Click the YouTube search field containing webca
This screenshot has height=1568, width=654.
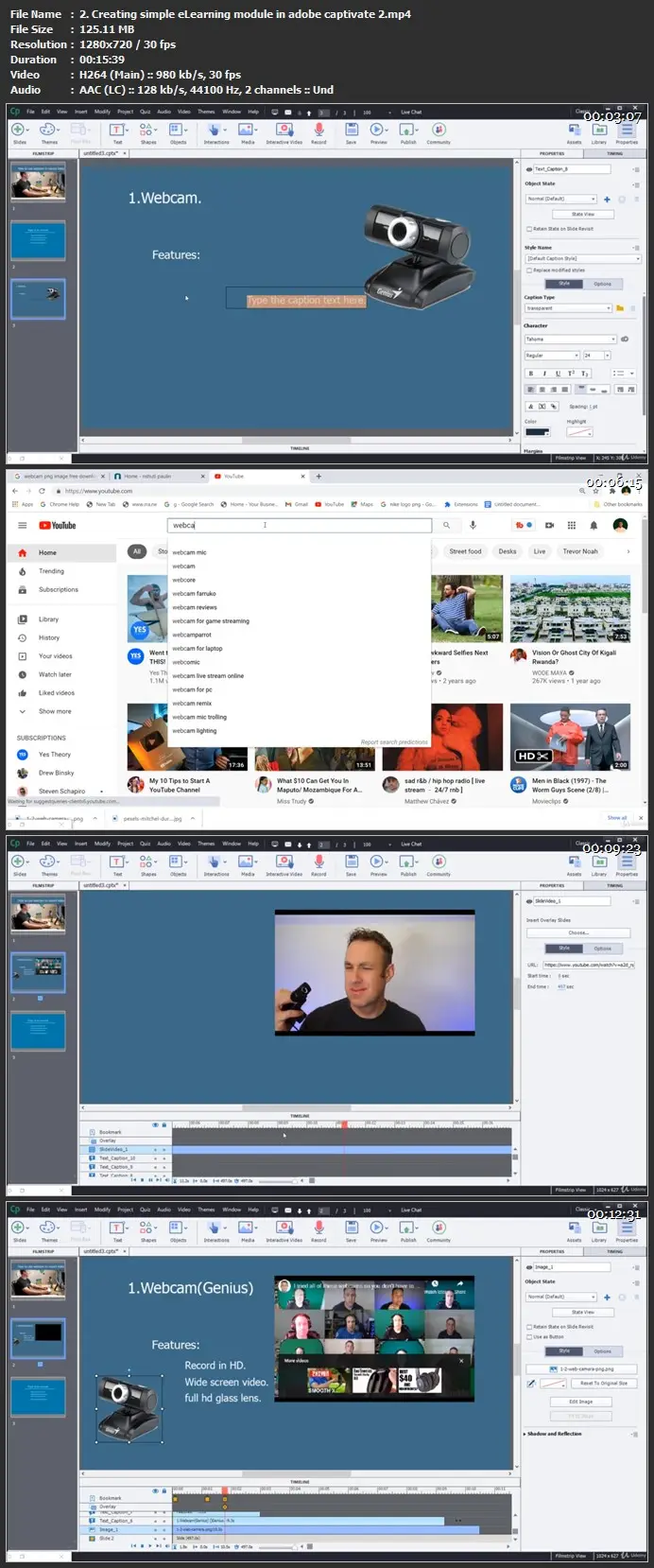(300, 525)
